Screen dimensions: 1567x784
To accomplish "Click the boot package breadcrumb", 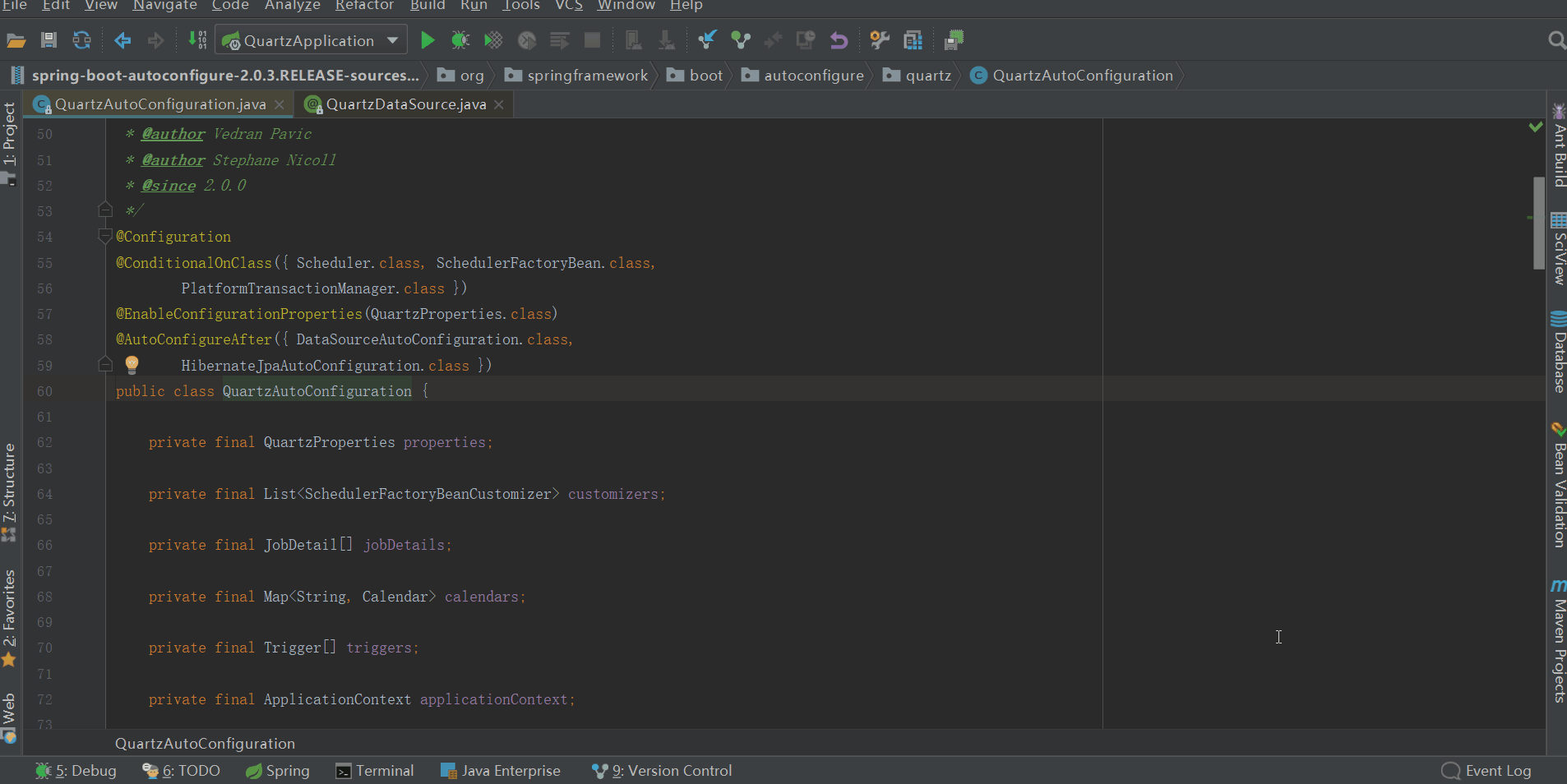I will (696, 76).
